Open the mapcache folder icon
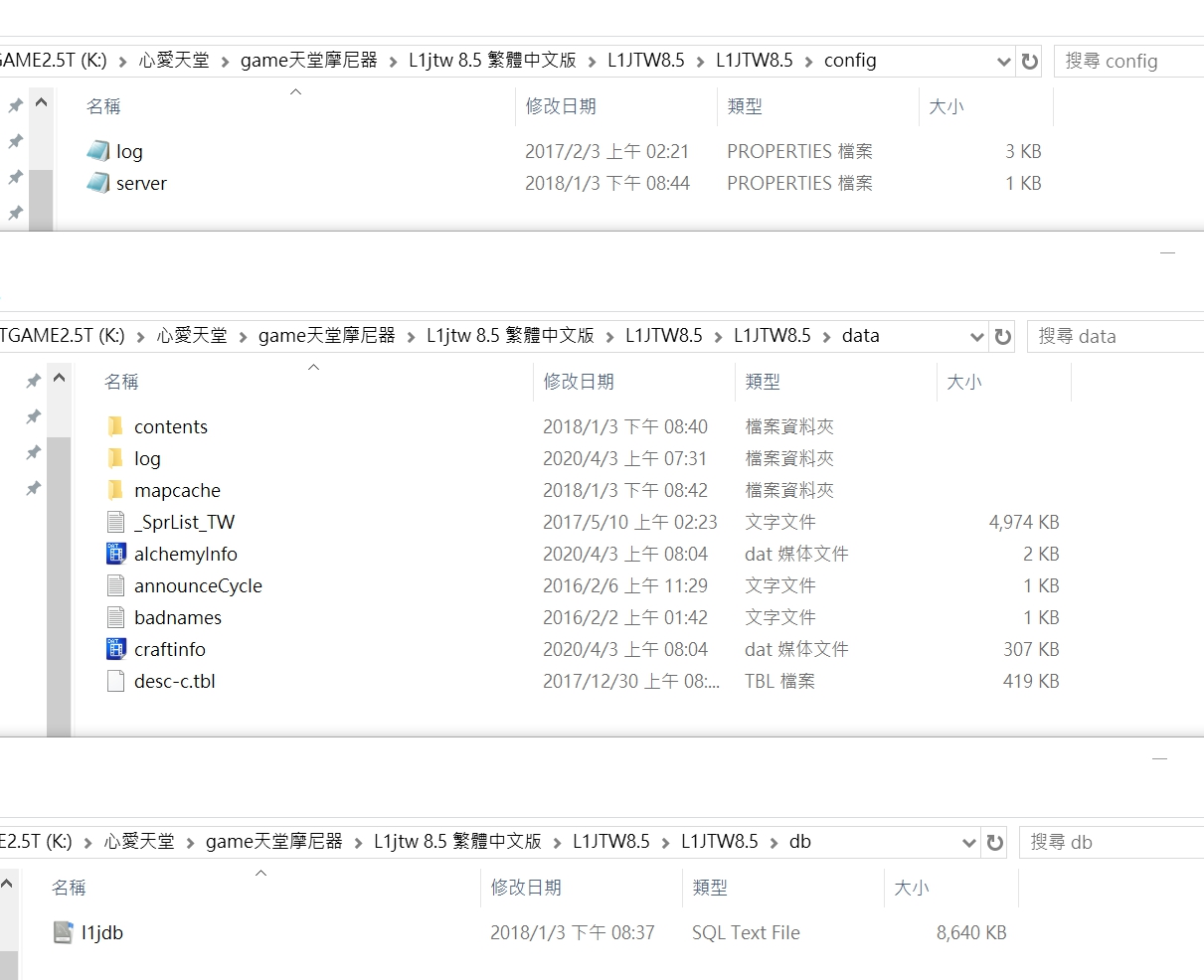Screen dimensions: 1204x980 coord(115,490)
